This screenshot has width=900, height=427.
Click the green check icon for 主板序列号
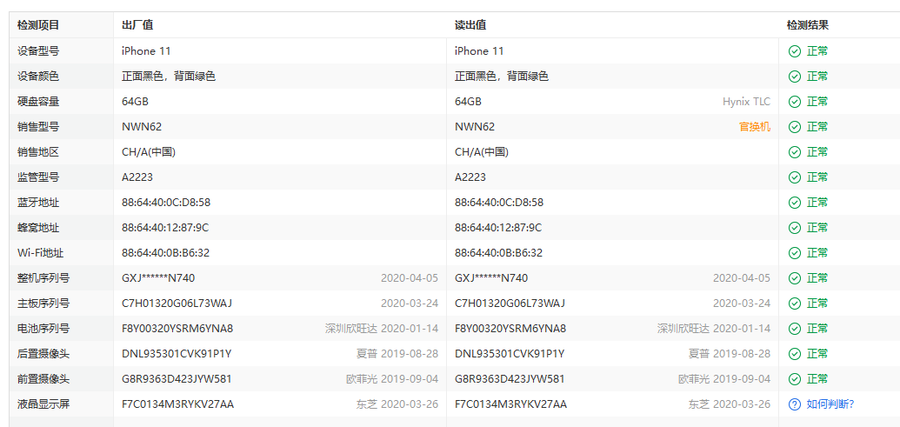pos(794,303)
